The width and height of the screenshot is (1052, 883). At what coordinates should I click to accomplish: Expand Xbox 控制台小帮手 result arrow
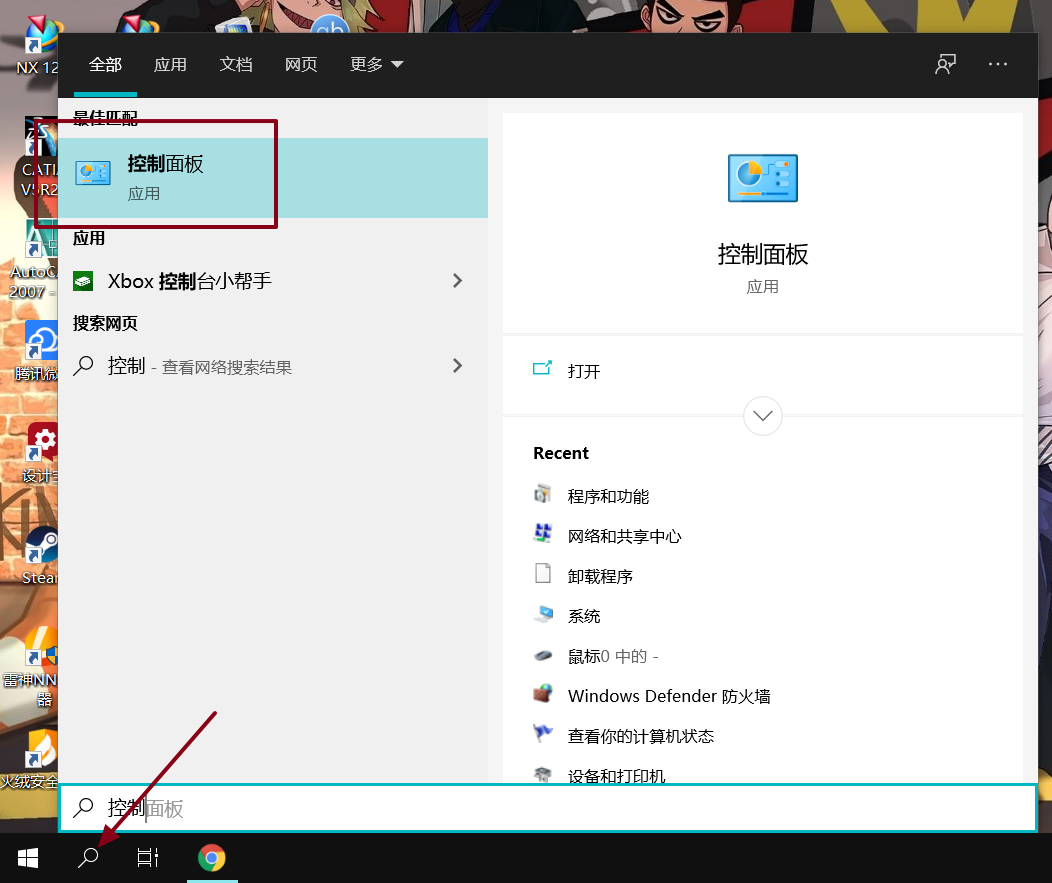458,280
